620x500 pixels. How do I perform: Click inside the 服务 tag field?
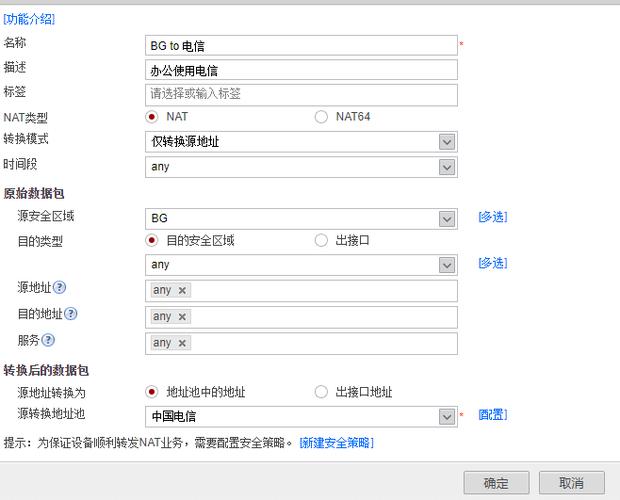click(x=301, y=343)
